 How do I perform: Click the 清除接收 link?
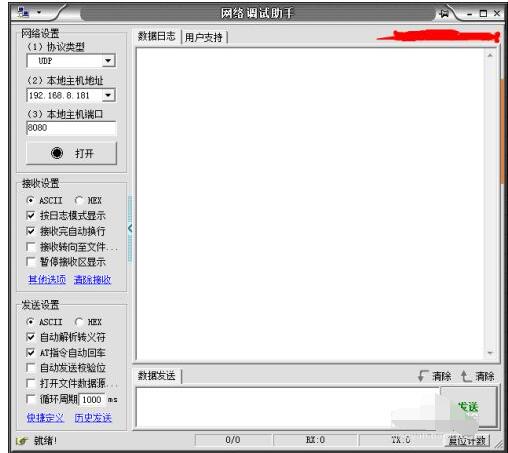(92, 280)
